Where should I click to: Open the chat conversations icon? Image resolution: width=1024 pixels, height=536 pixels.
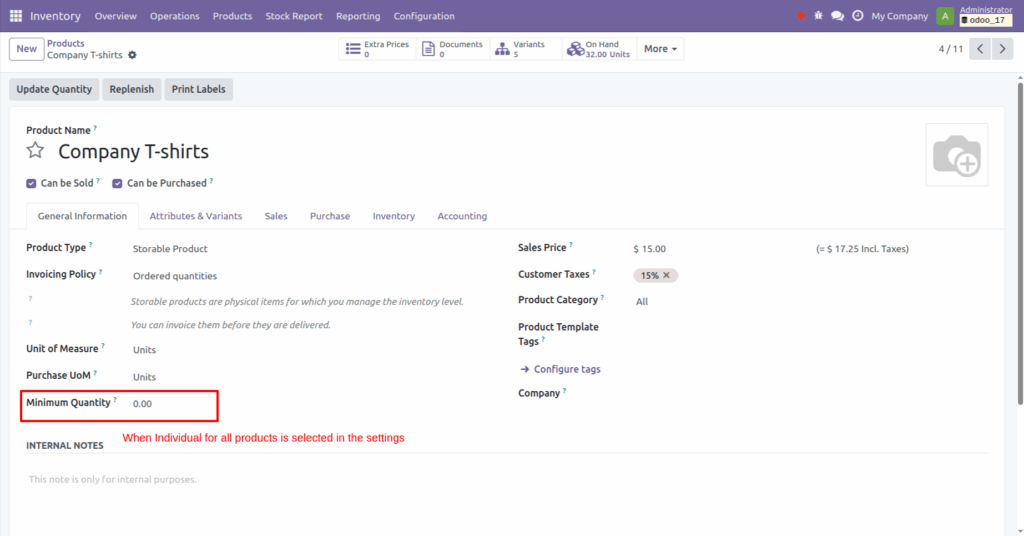point(837,16)
